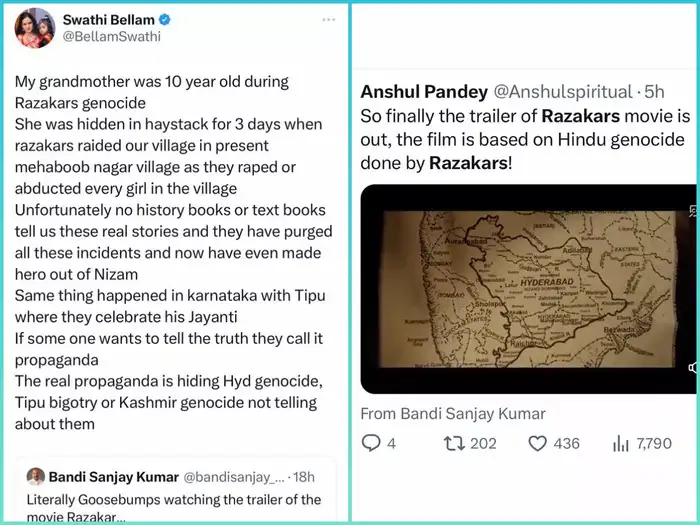
Task: Open Swathi Bellam's profile picture
Action: coord(35,27)
